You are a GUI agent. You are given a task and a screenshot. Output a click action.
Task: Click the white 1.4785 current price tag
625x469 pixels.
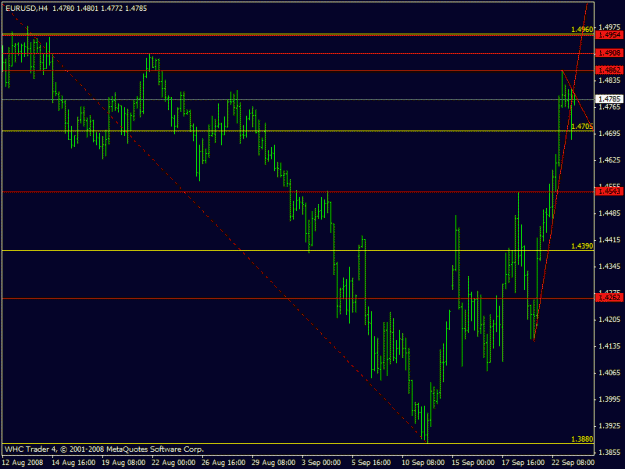point(609,99)
